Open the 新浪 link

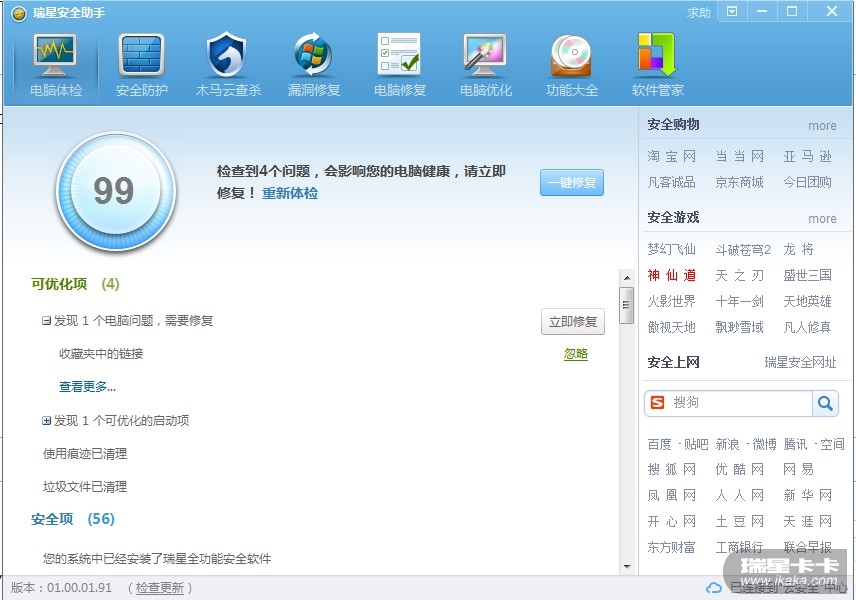pos(727,444)
